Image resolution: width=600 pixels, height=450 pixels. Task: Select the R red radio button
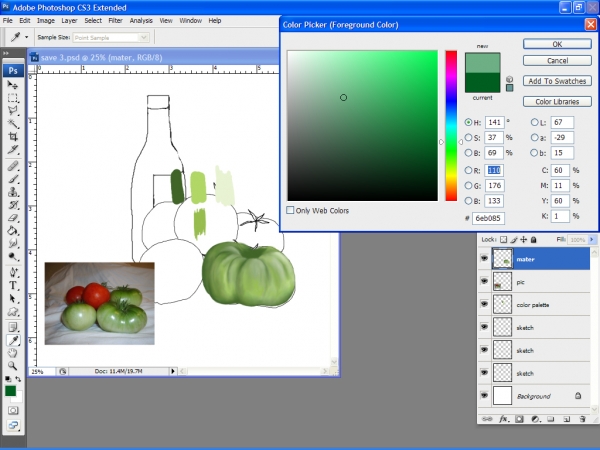(468, 170)
